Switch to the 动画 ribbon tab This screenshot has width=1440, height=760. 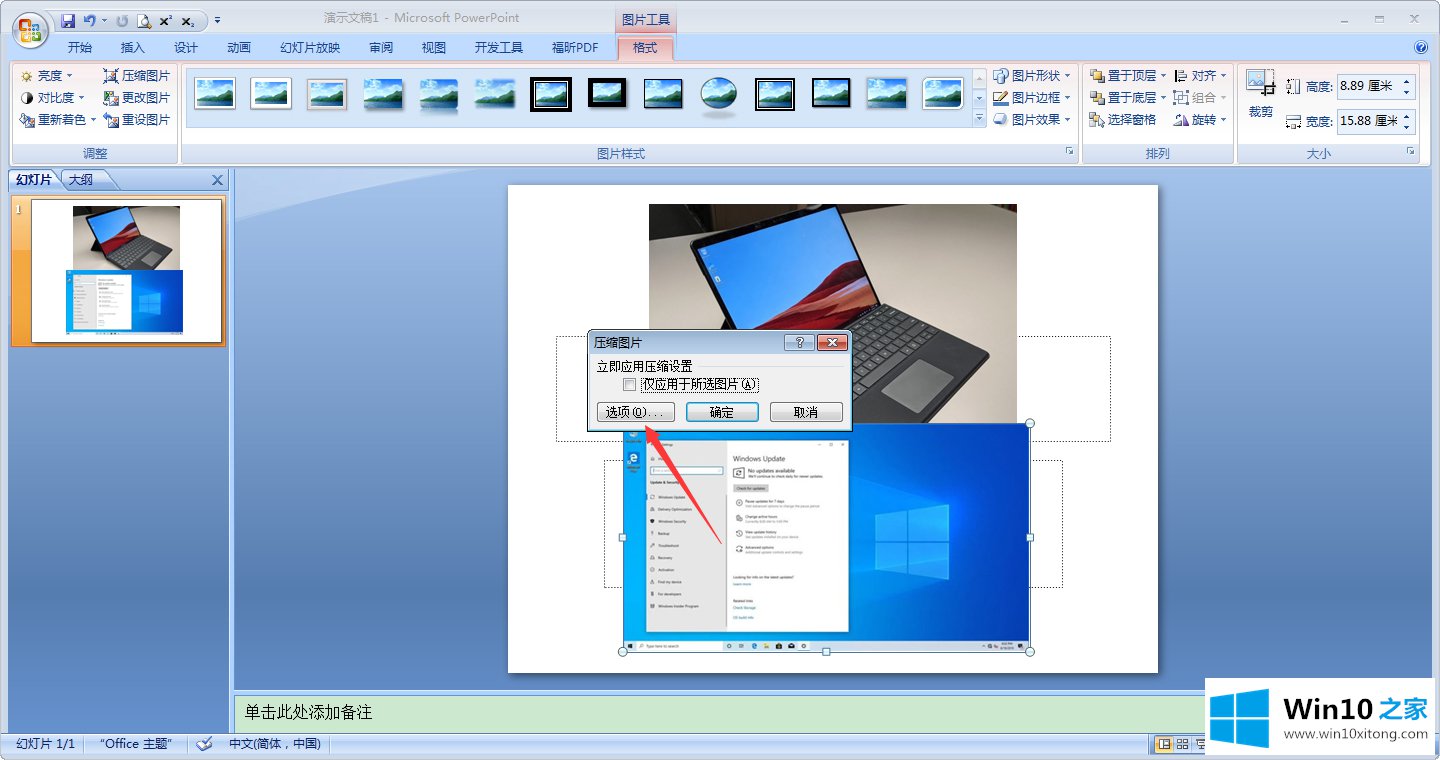239,48
